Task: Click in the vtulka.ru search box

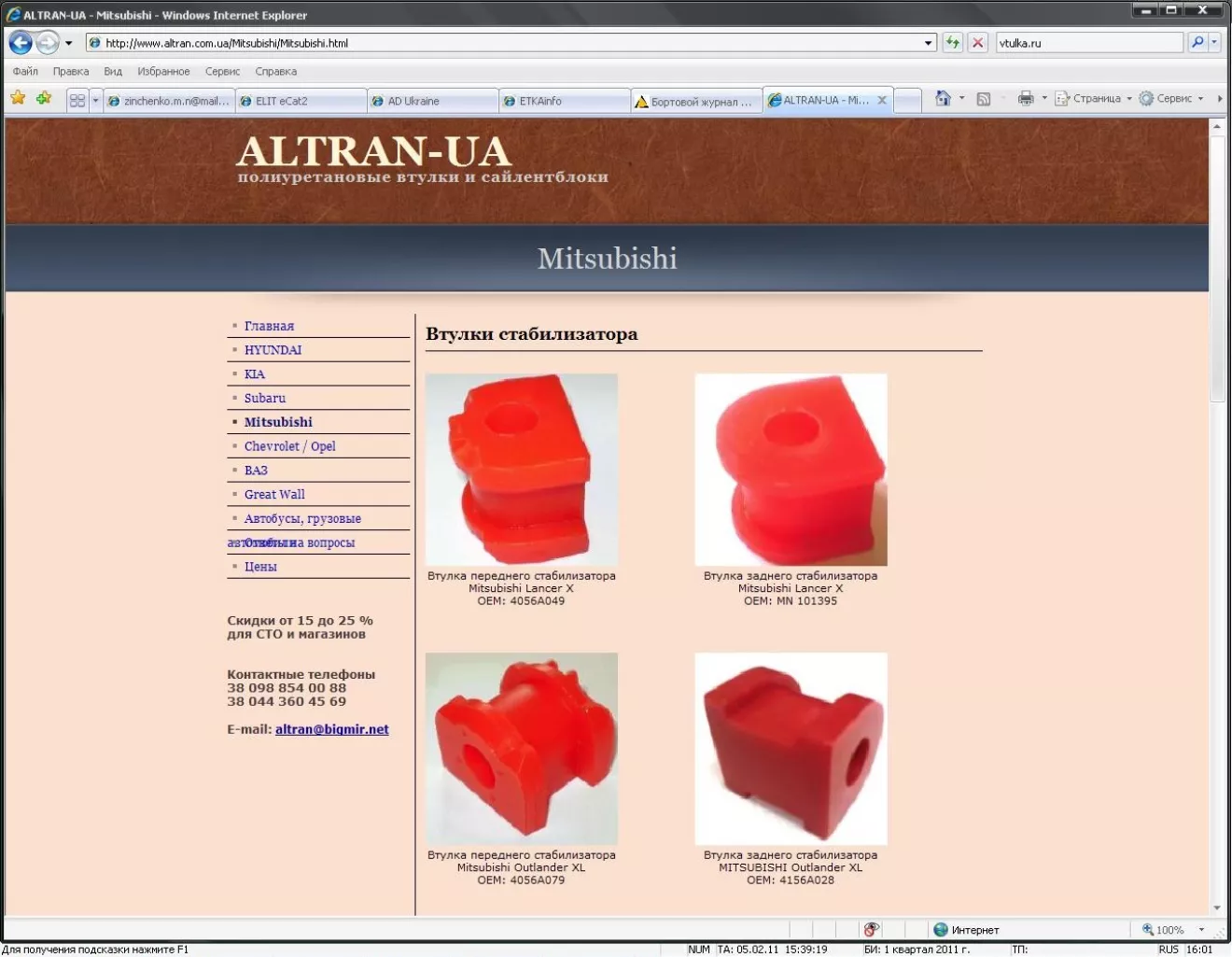Action: pos(1087,43)
